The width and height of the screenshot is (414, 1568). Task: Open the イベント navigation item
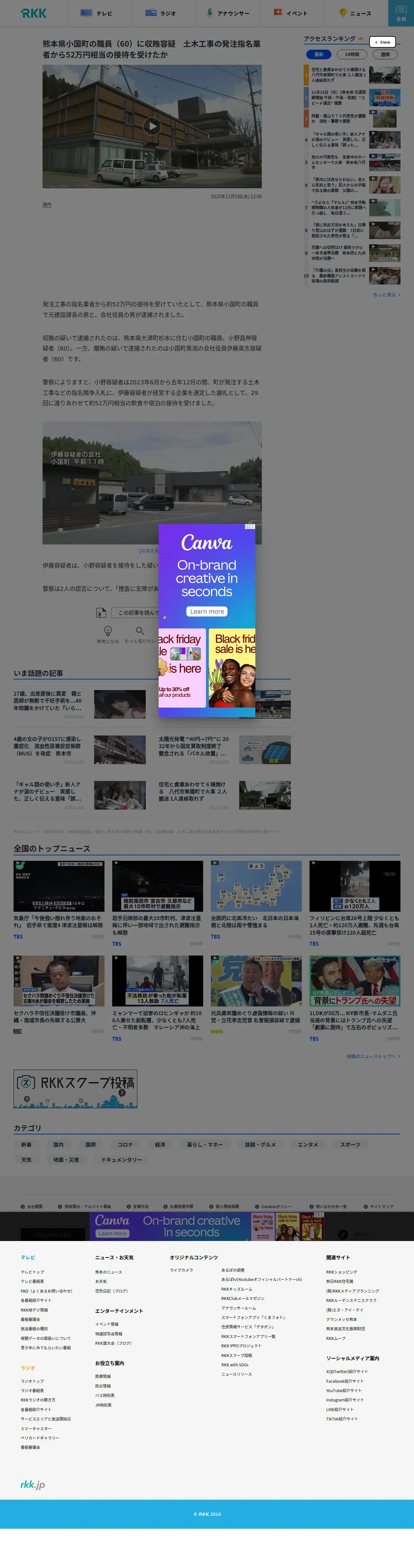click(291, 13)
